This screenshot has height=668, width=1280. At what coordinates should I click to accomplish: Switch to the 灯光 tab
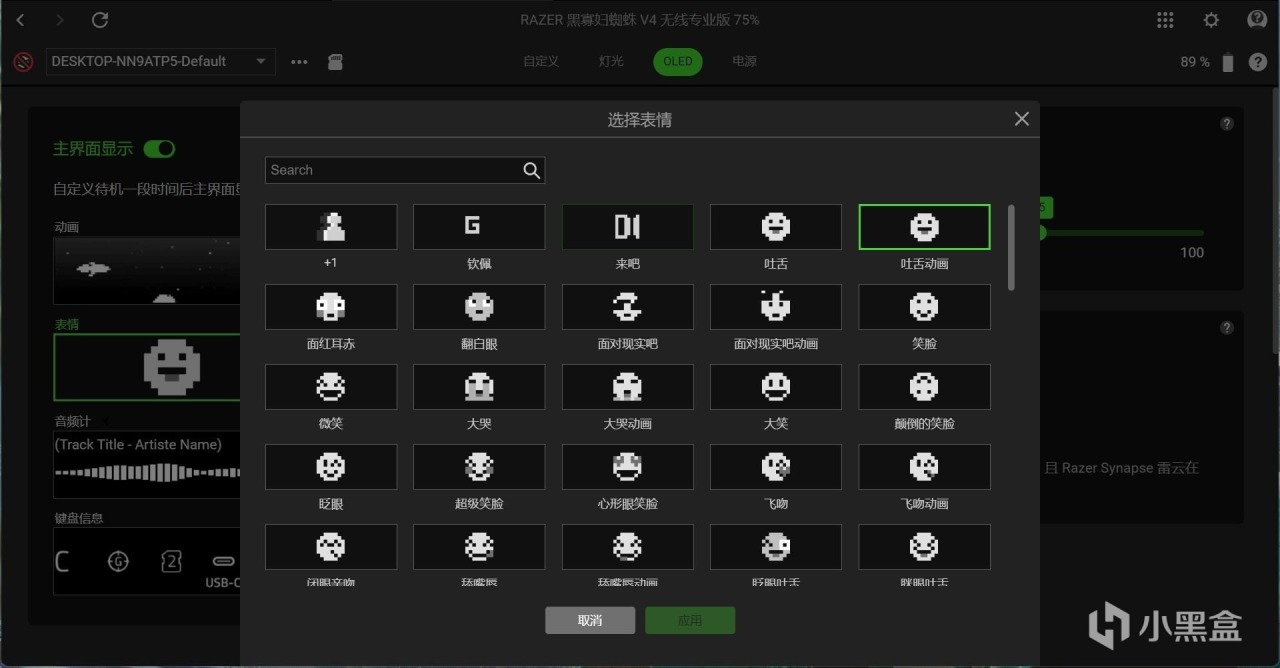611,61
